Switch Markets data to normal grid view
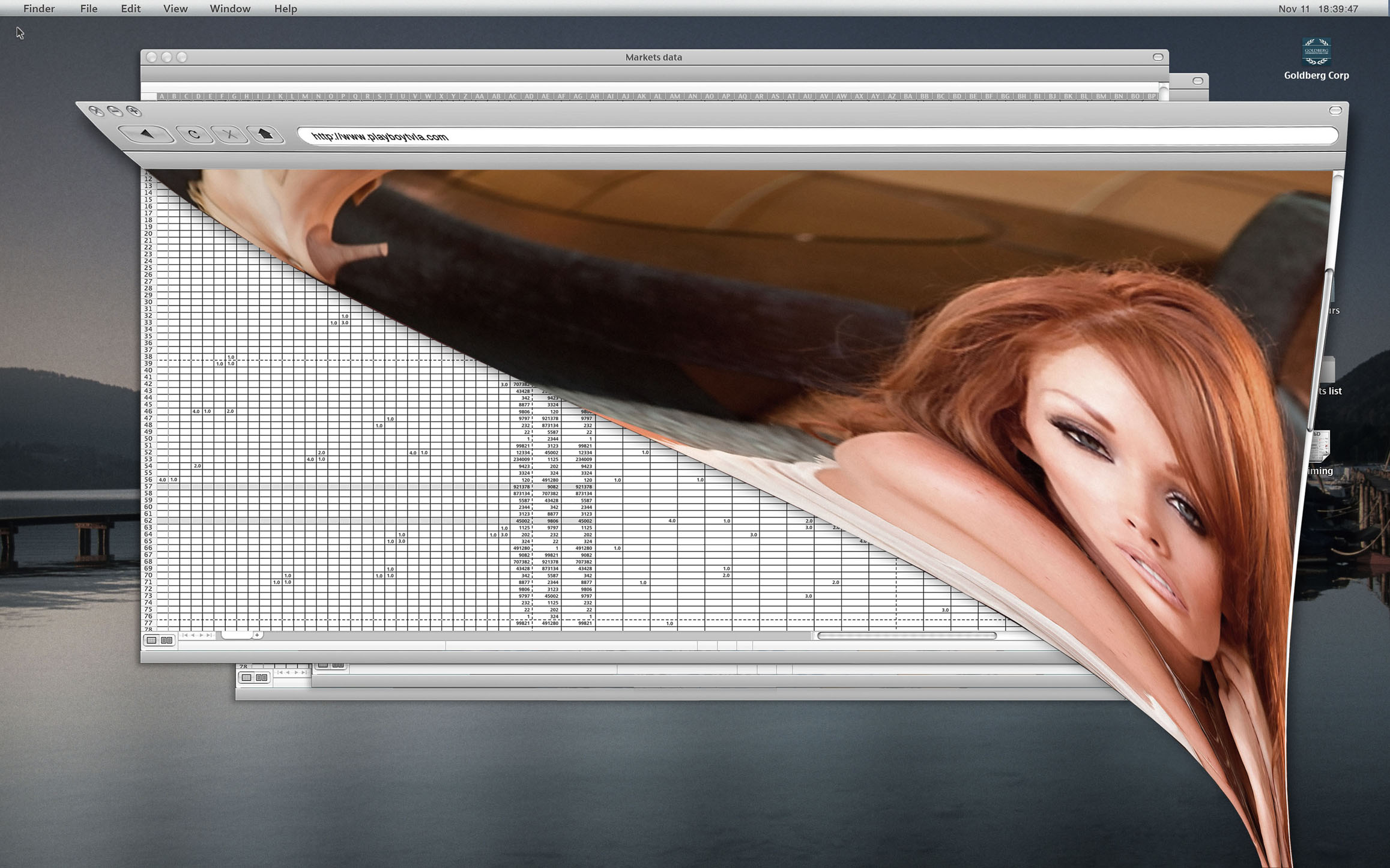The height and width of the screenshot is (868, 1390). point(152,640)
